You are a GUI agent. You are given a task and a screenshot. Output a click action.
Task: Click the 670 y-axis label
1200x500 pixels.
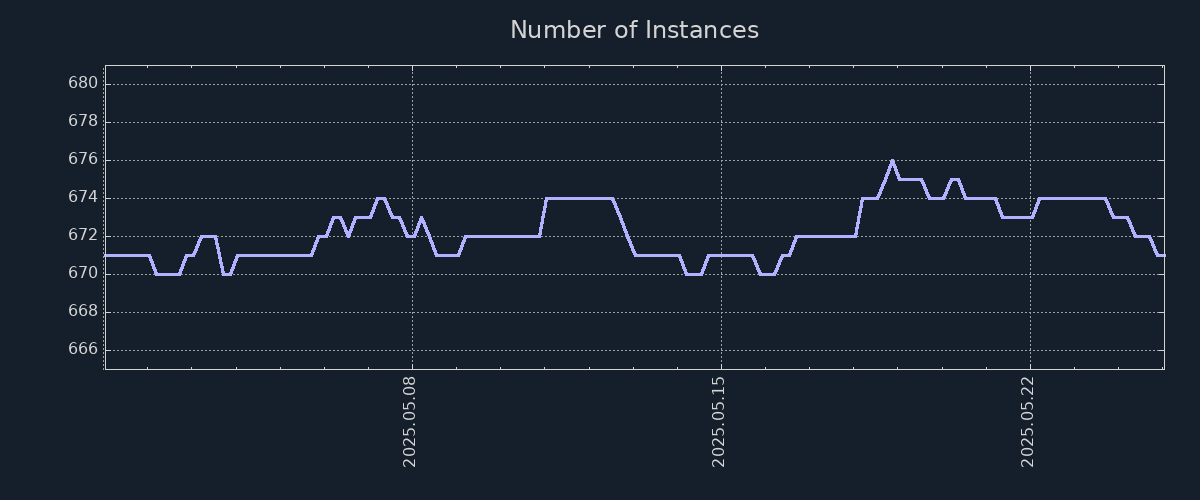tap(83, 273)
